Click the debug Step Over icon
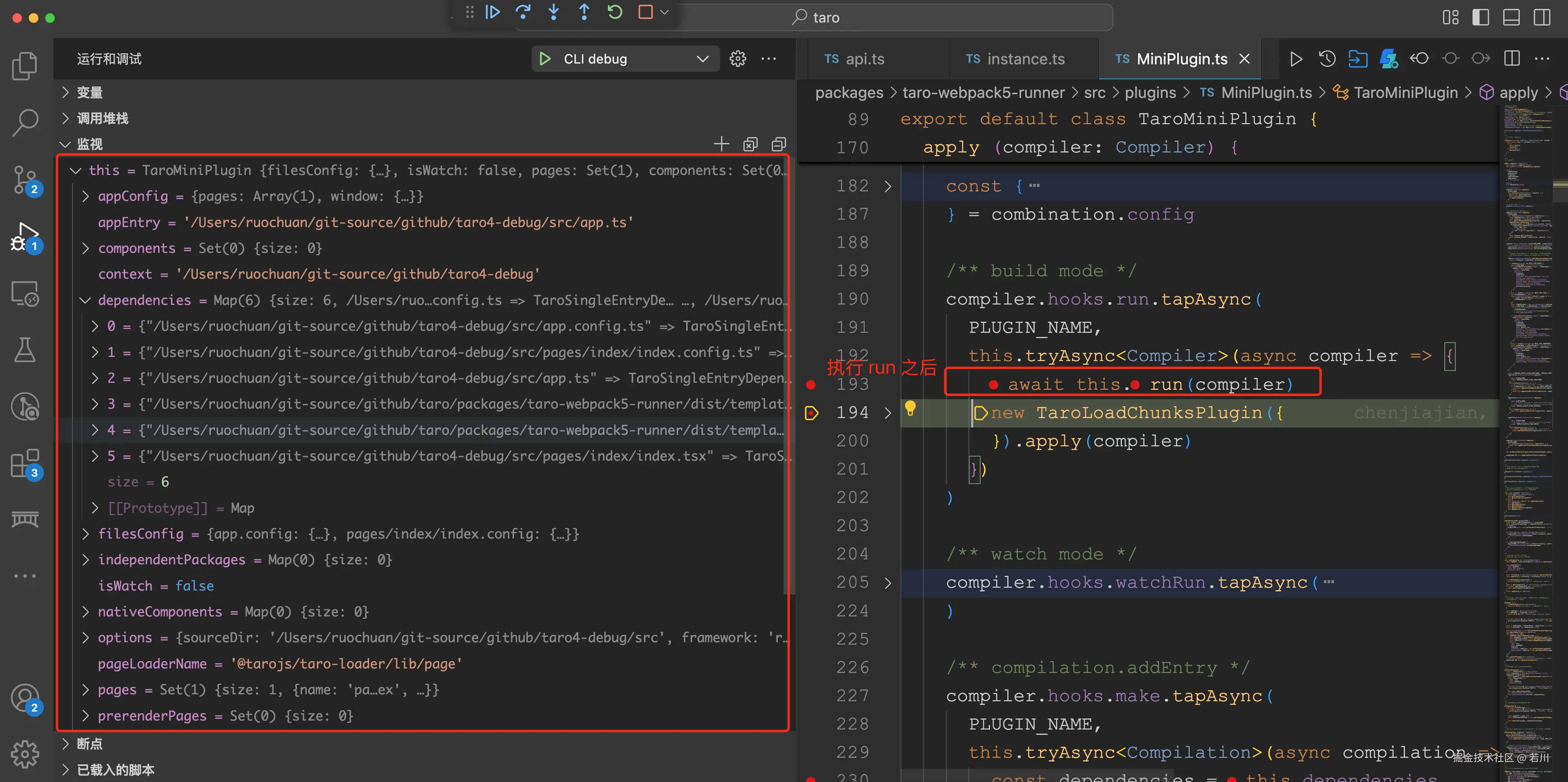 523,12
